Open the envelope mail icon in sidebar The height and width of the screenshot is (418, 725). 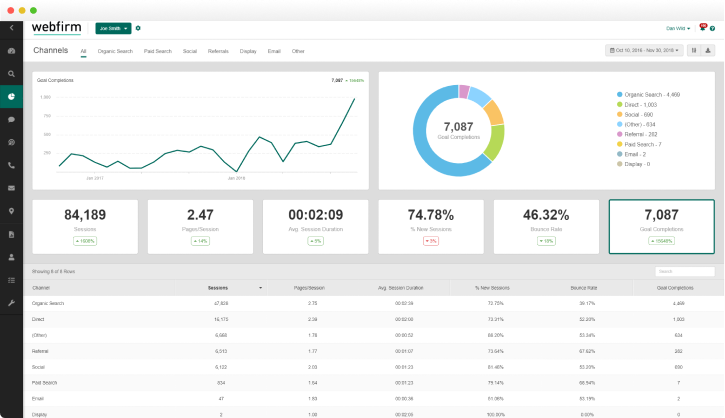12,188
